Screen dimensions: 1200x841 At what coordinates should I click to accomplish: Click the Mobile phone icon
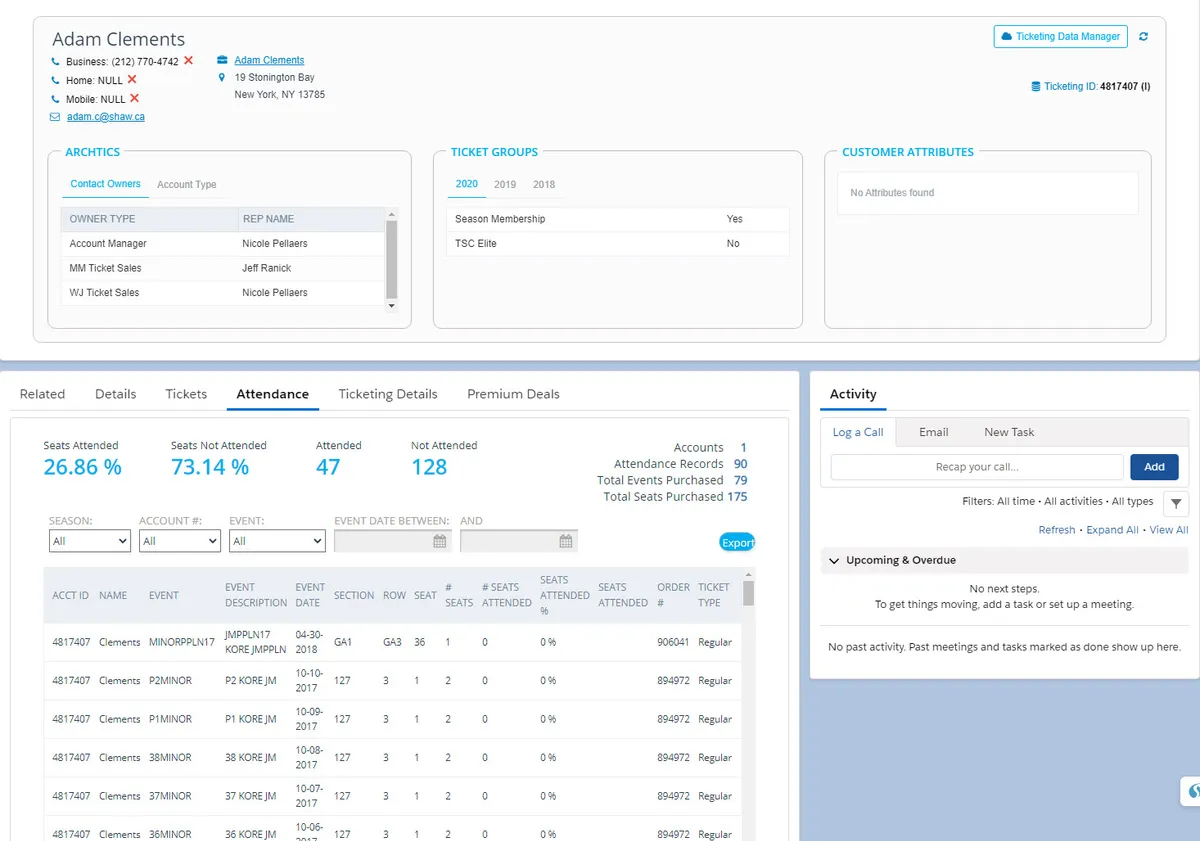pos(55,100)
